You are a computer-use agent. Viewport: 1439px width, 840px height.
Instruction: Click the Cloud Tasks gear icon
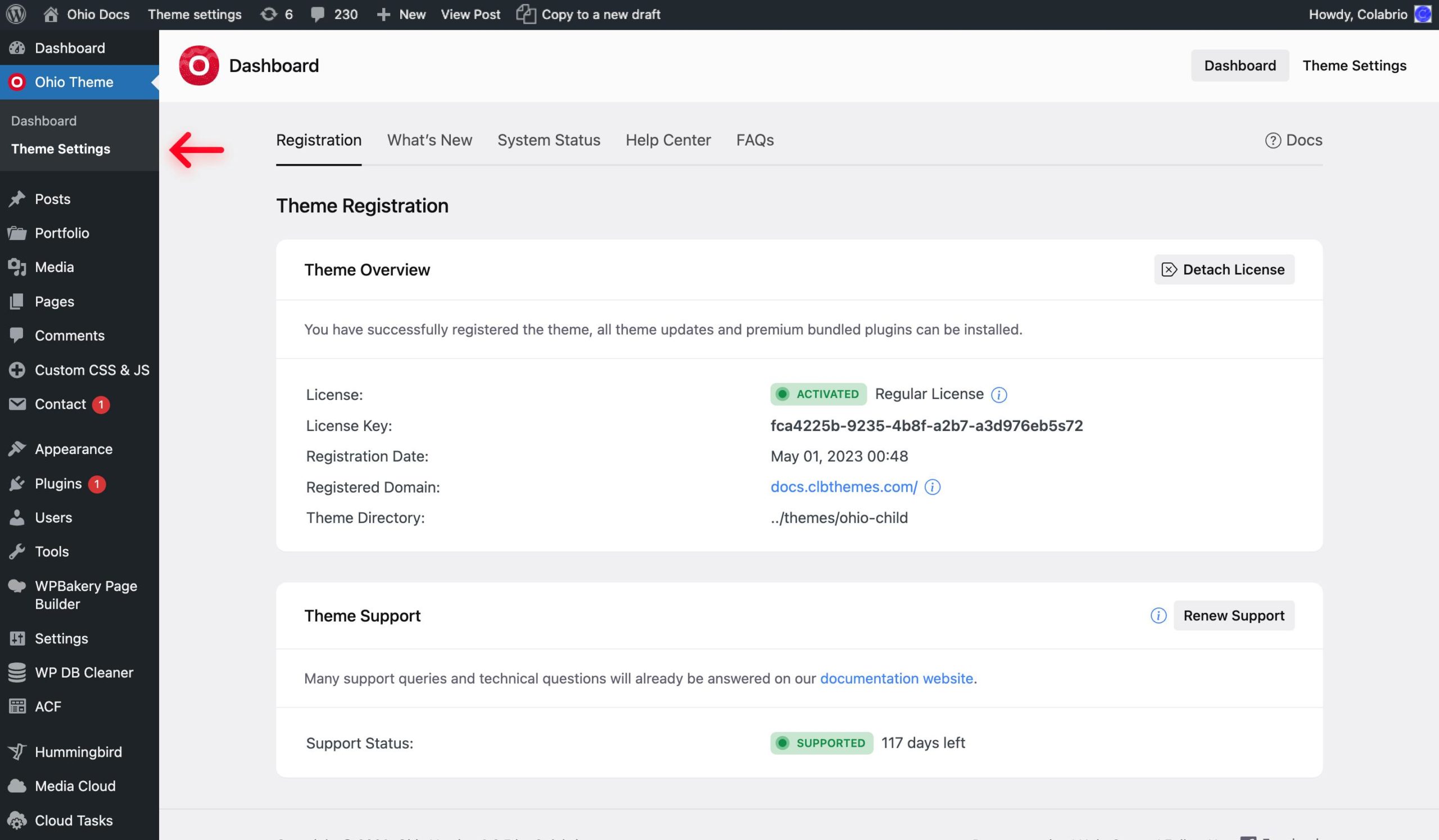(x=17, y=820)
